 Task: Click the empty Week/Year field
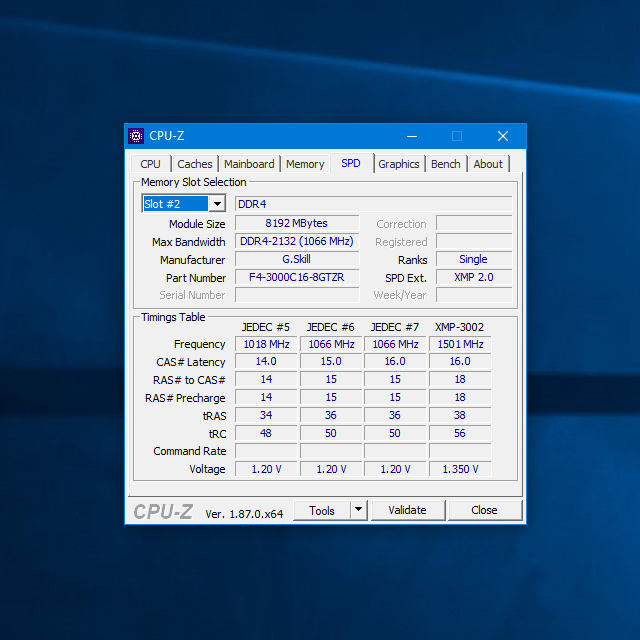[474, 295]
